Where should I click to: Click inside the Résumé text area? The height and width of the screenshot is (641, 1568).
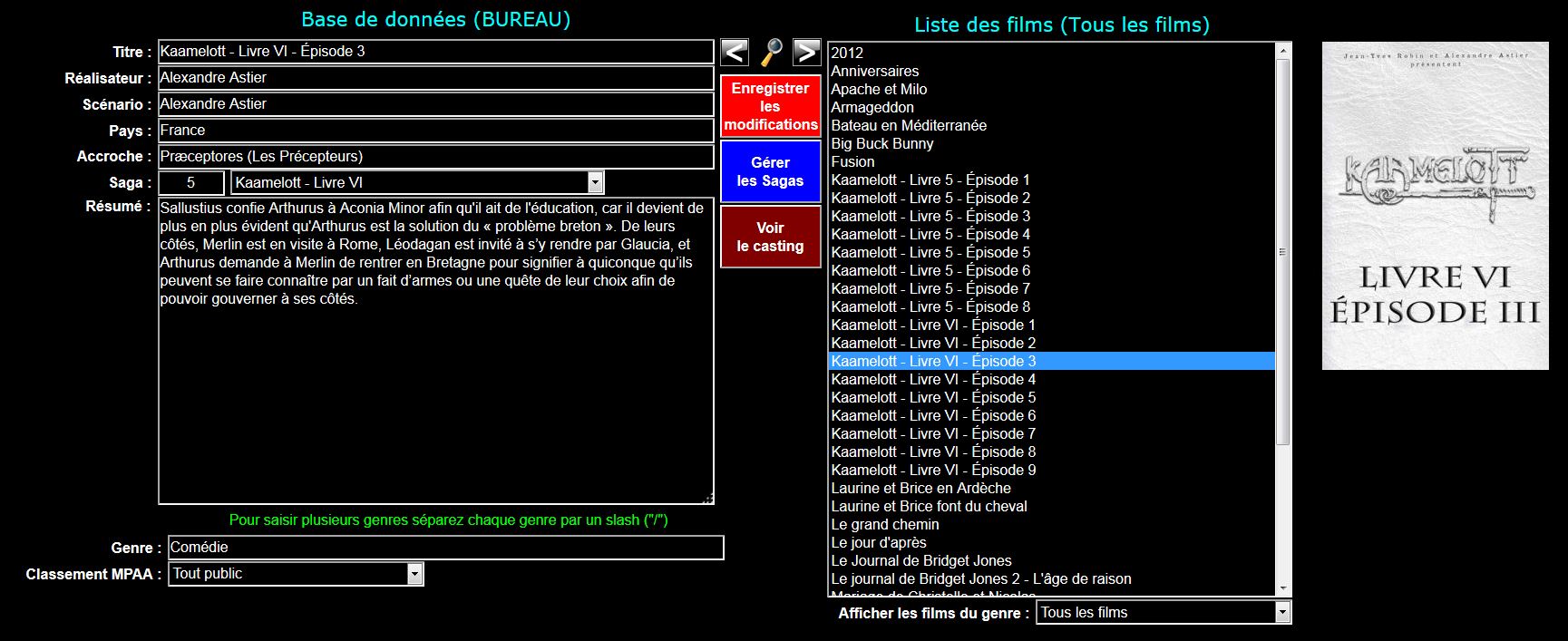click(435, 351)
